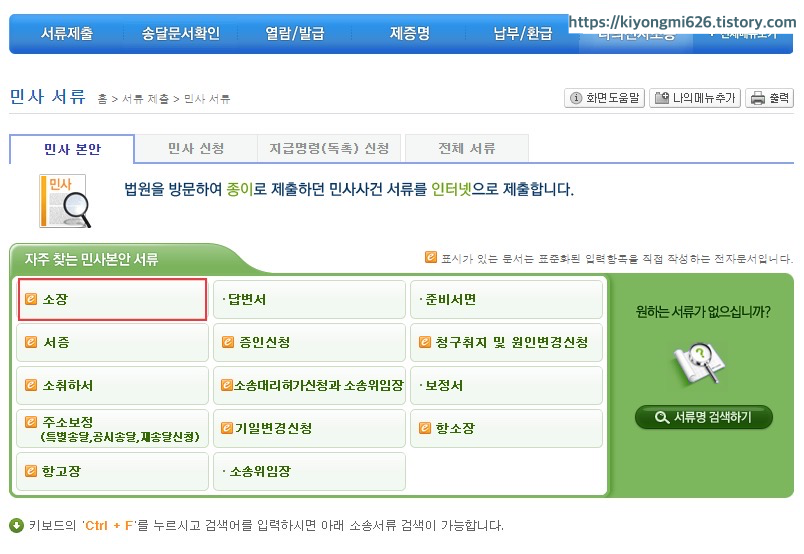Open the 제증명 menu
Image resolution: width=804 pixels, height=554 pixels.
click(x=409, y=34)
